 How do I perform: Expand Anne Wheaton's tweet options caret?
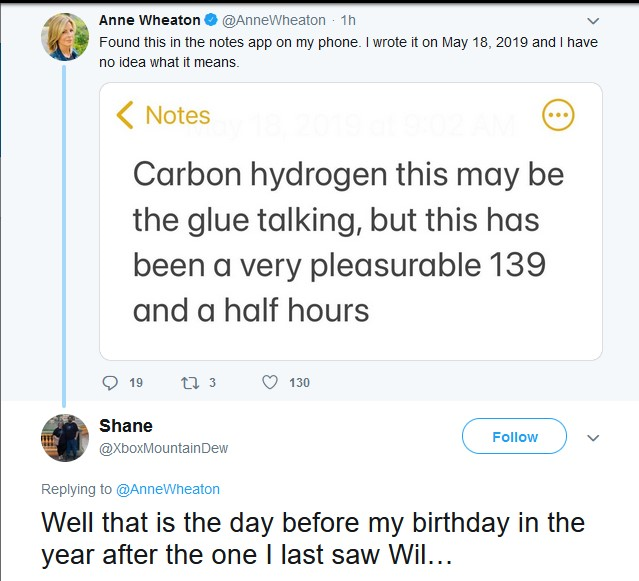(x=593, y=20)
